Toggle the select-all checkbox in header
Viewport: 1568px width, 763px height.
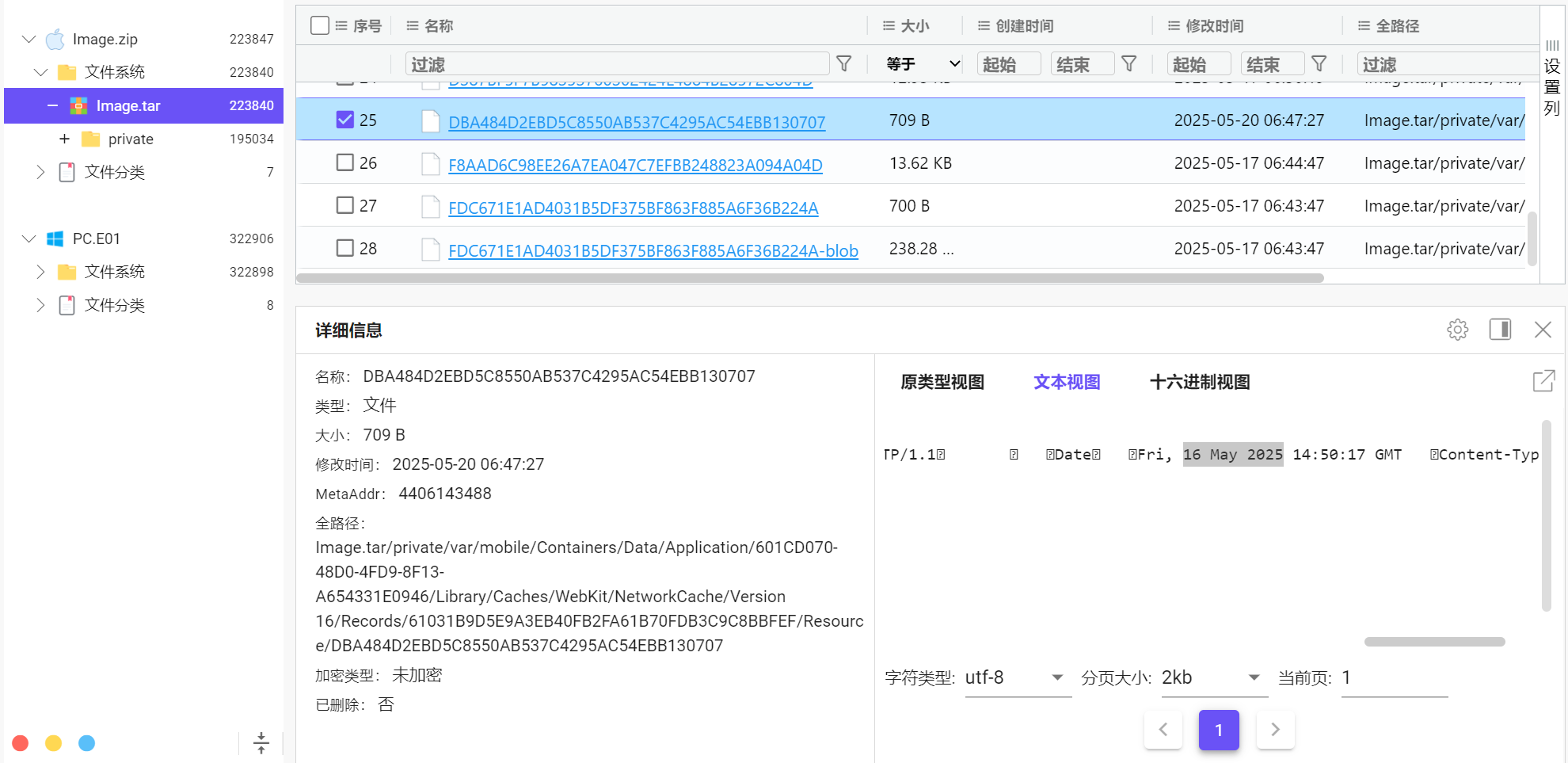tap(320, 25)
